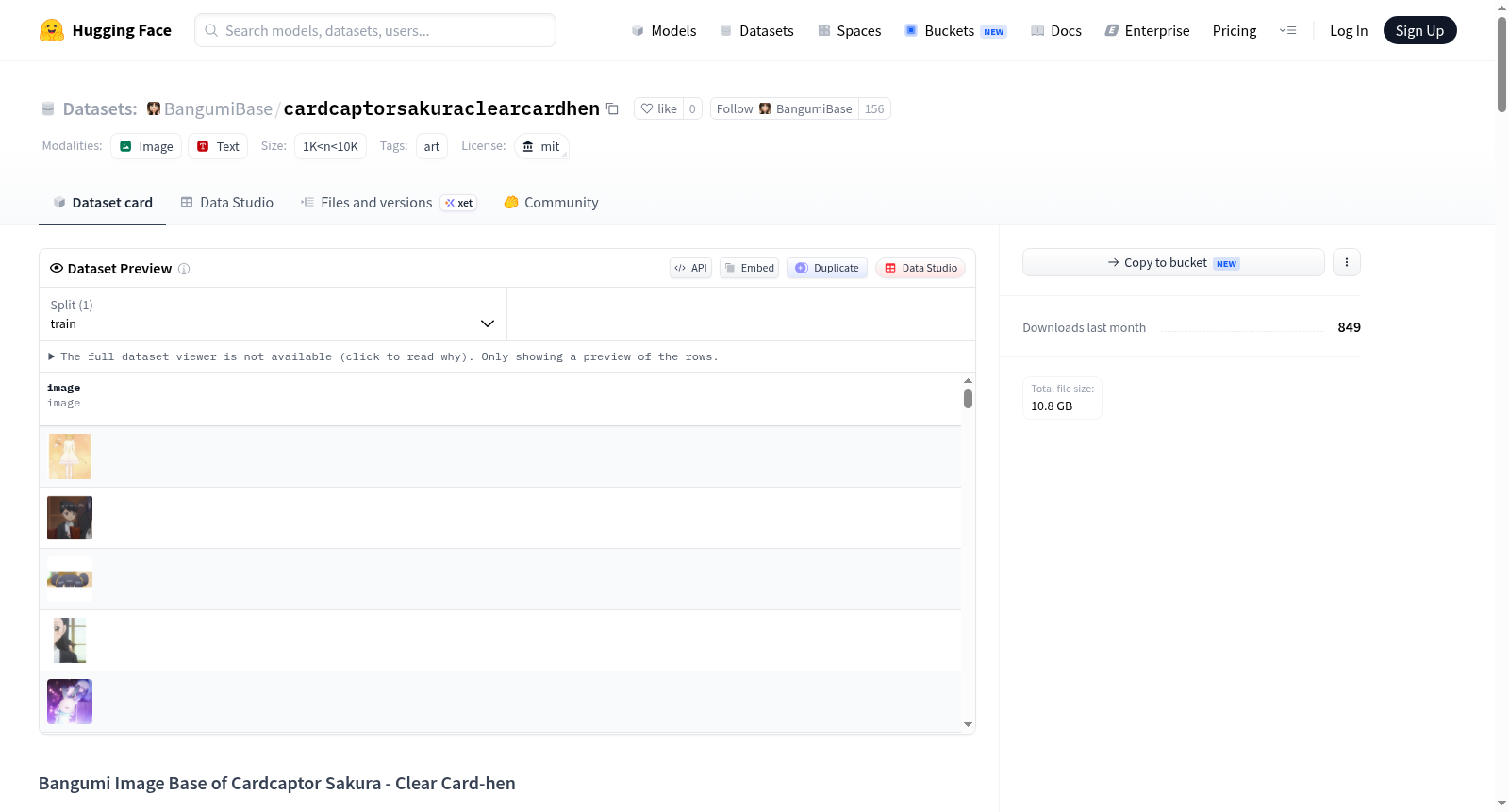The width and height of the screenshot is (1509, 812).
Task: Click the page scrollbar thumb
Action: point(1501,64)
